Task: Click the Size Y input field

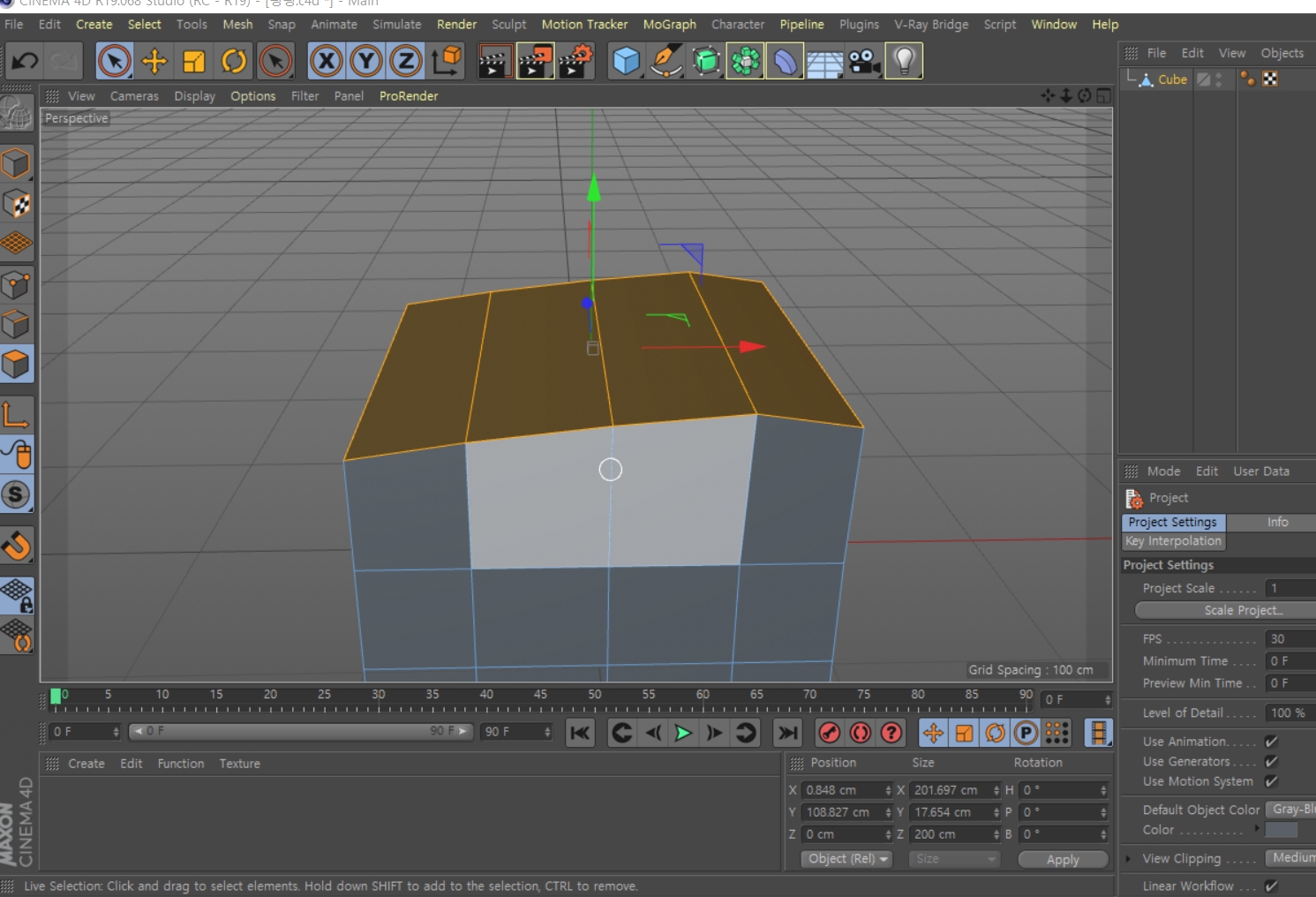Action: click(954, 812)
